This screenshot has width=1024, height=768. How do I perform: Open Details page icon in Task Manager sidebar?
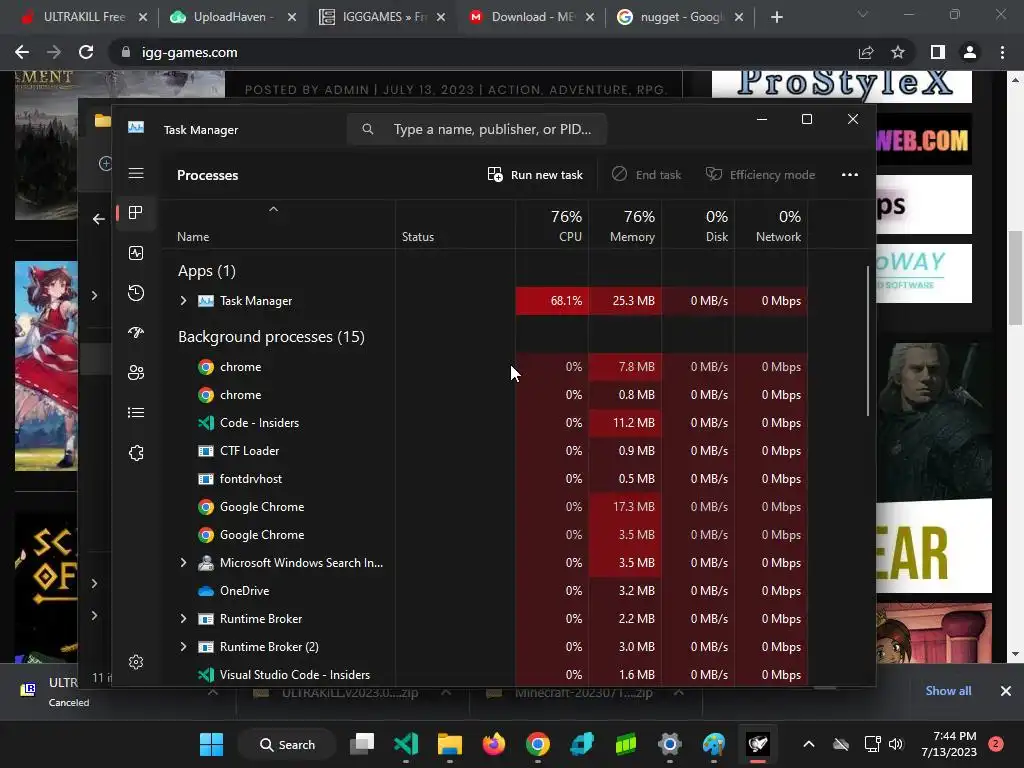[x=136, y=413]
